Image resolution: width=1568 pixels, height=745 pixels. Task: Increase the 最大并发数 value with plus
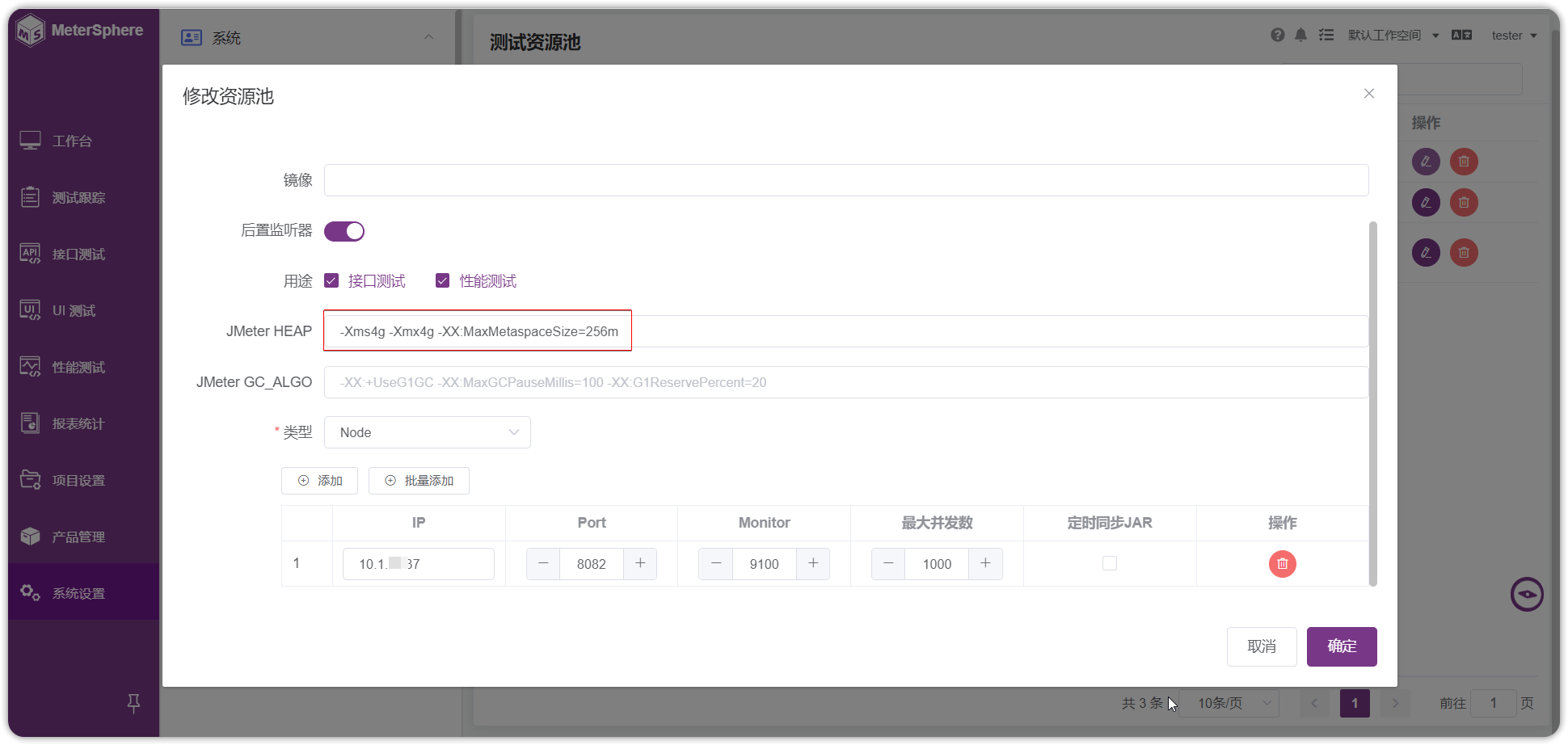985,563
